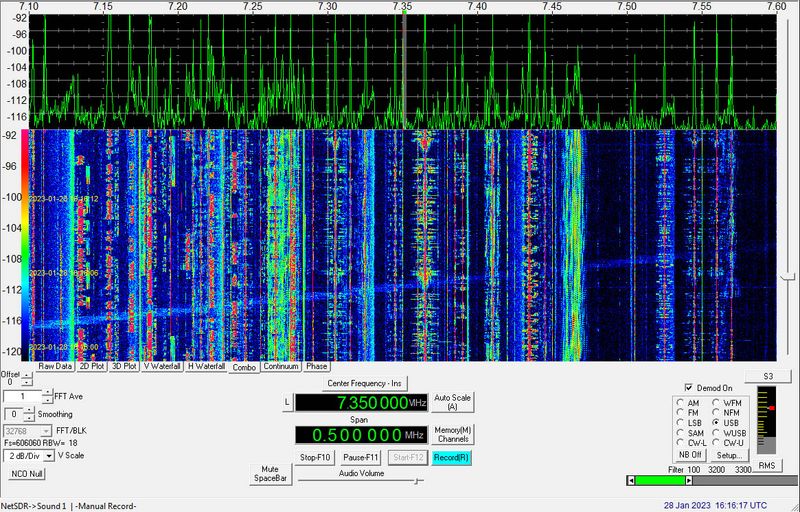Raise Smoothing with the up arrow
Viewport: 800px width, 512px height.
tap(30, 411)
